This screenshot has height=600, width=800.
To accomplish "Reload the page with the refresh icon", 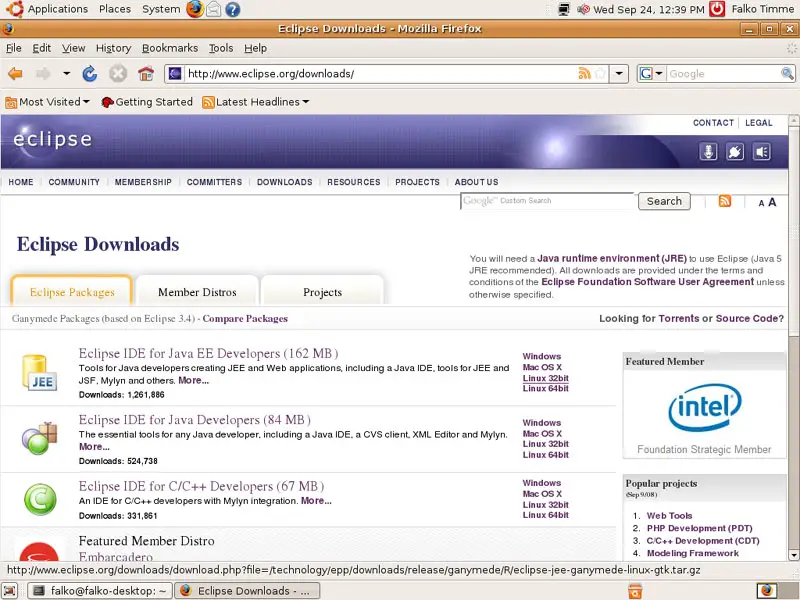I will click(90, 74).
